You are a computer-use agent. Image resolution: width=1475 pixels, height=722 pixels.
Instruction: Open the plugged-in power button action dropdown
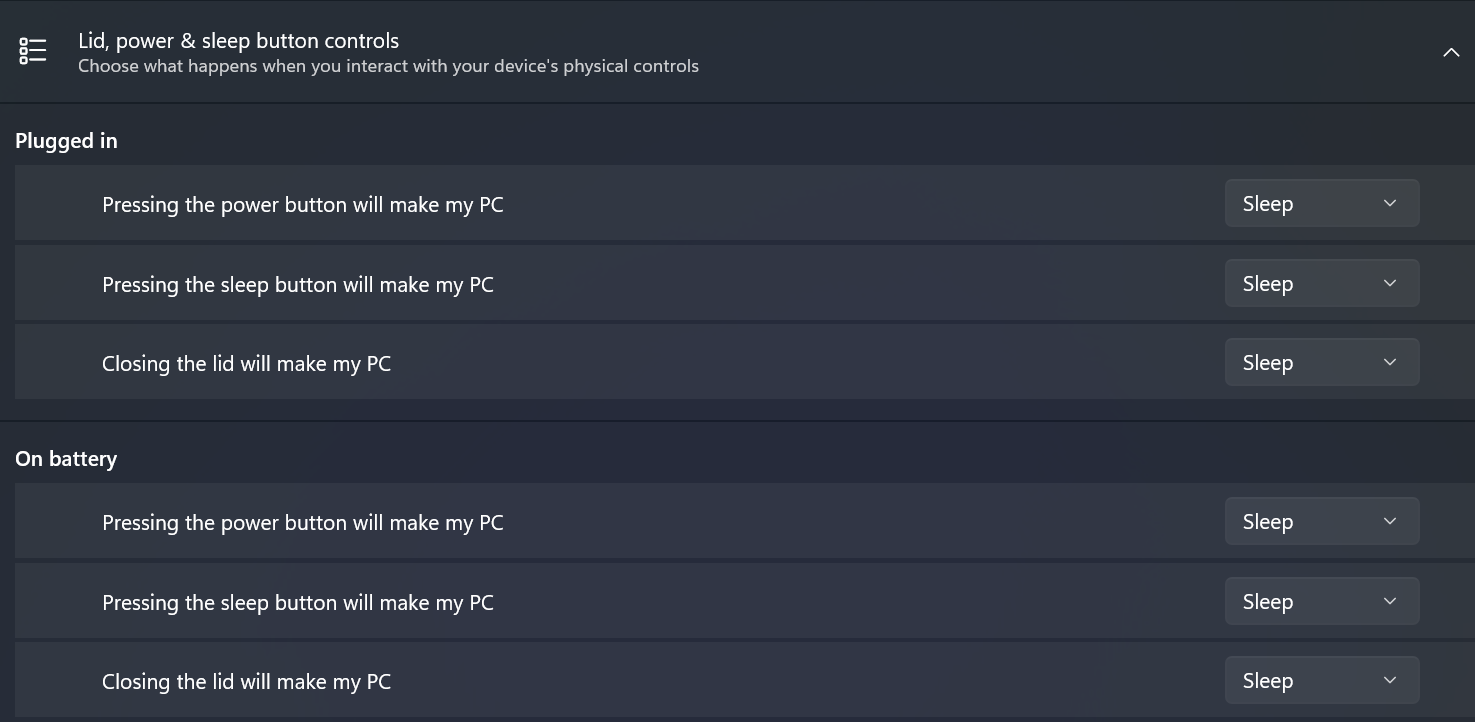pyautogui.click(x=1321, y=204)
